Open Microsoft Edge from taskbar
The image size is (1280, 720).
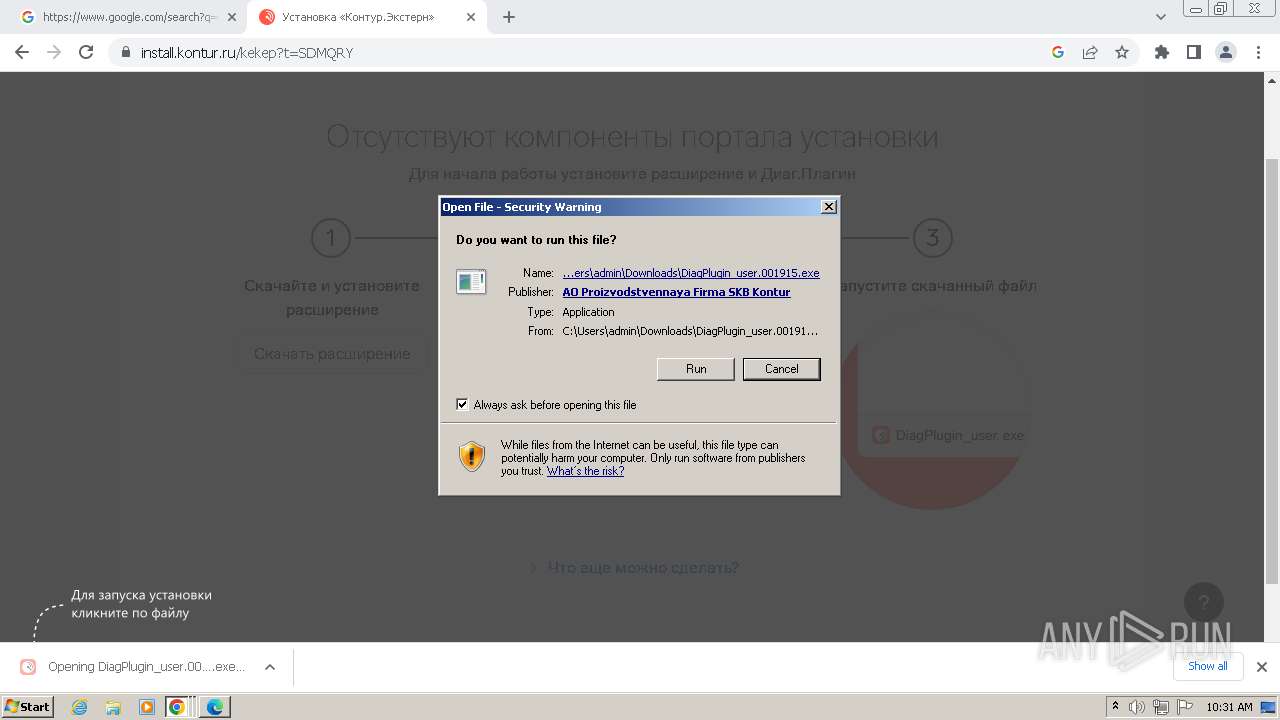[x=214, y=707]
